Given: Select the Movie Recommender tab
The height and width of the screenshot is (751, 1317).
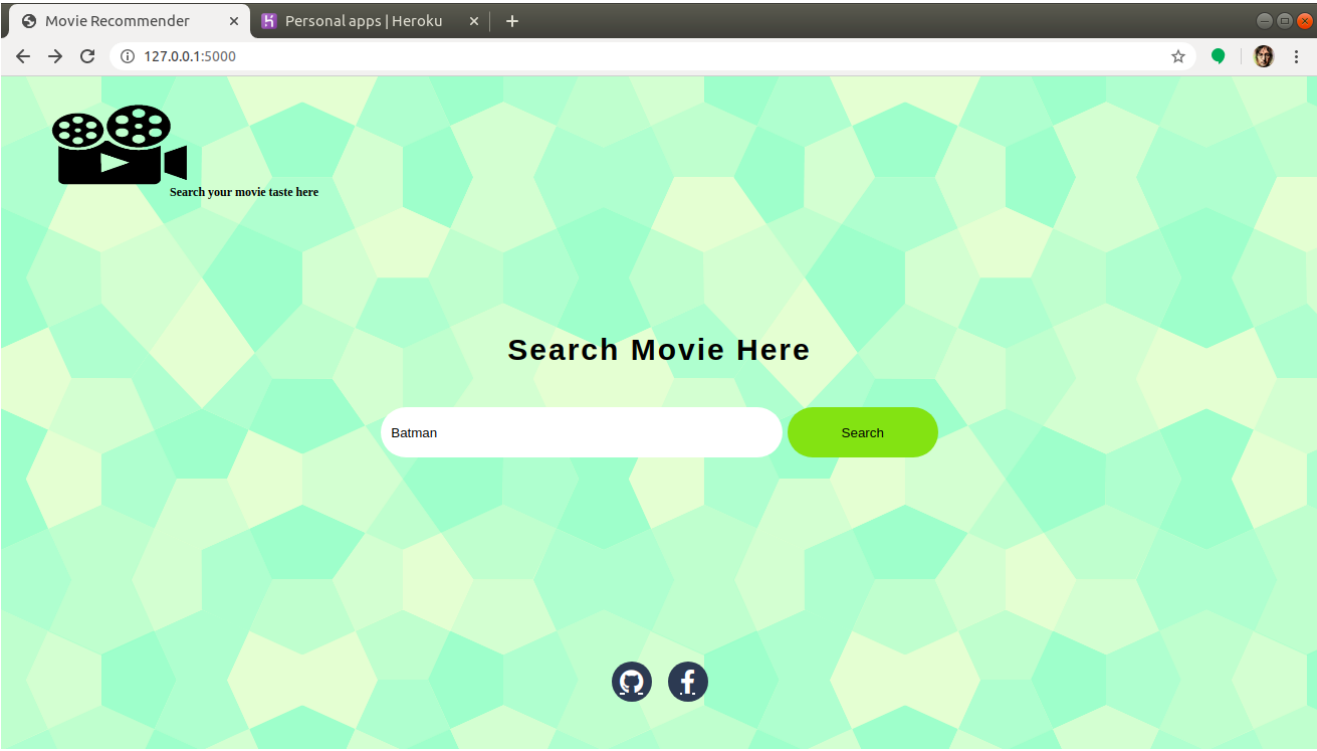Looking at the screenshot, I should [120, 20].
